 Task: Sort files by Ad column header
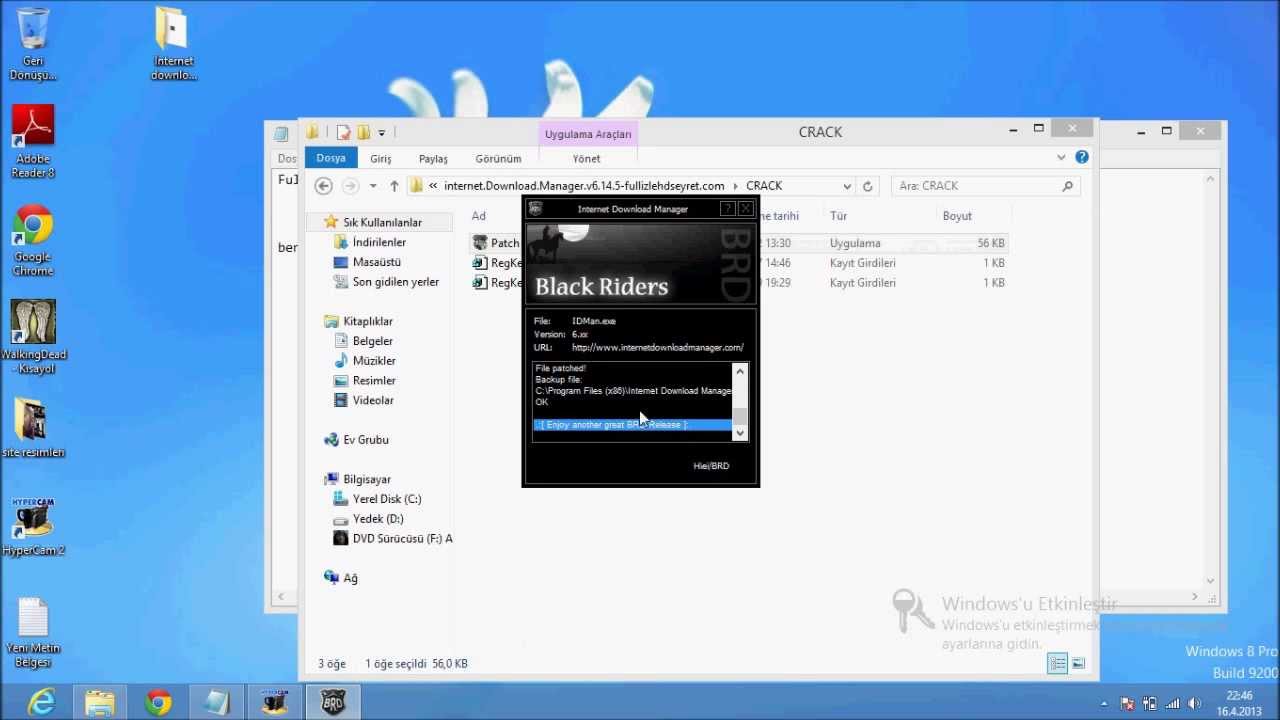[x=479, y=216]
